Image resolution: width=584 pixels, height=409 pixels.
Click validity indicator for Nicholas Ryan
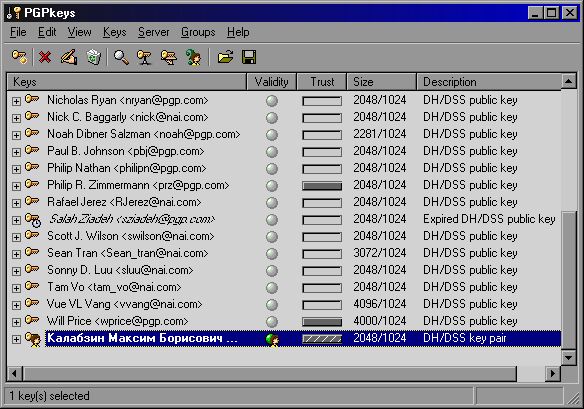coord(272,101)
